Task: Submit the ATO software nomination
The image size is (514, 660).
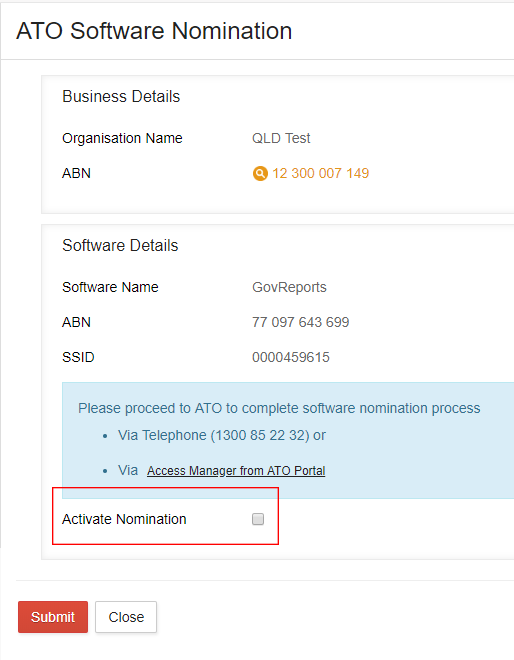Action: (53, 617)
